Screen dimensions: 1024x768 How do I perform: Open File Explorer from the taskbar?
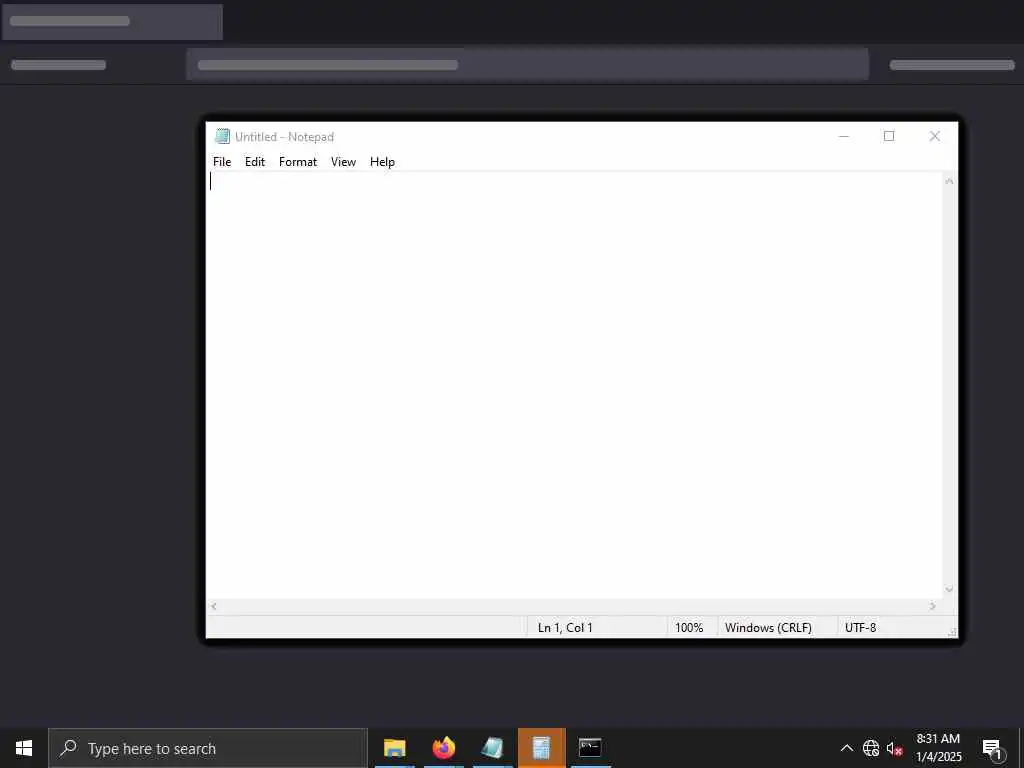pos(394,748)
